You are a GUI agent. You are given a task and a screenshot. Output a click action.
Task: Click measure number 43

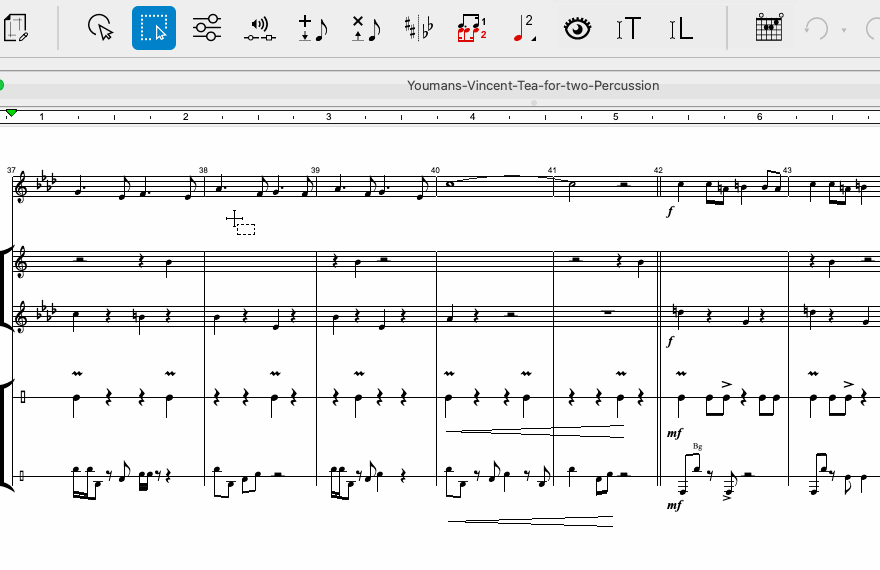tap(787, 170)
